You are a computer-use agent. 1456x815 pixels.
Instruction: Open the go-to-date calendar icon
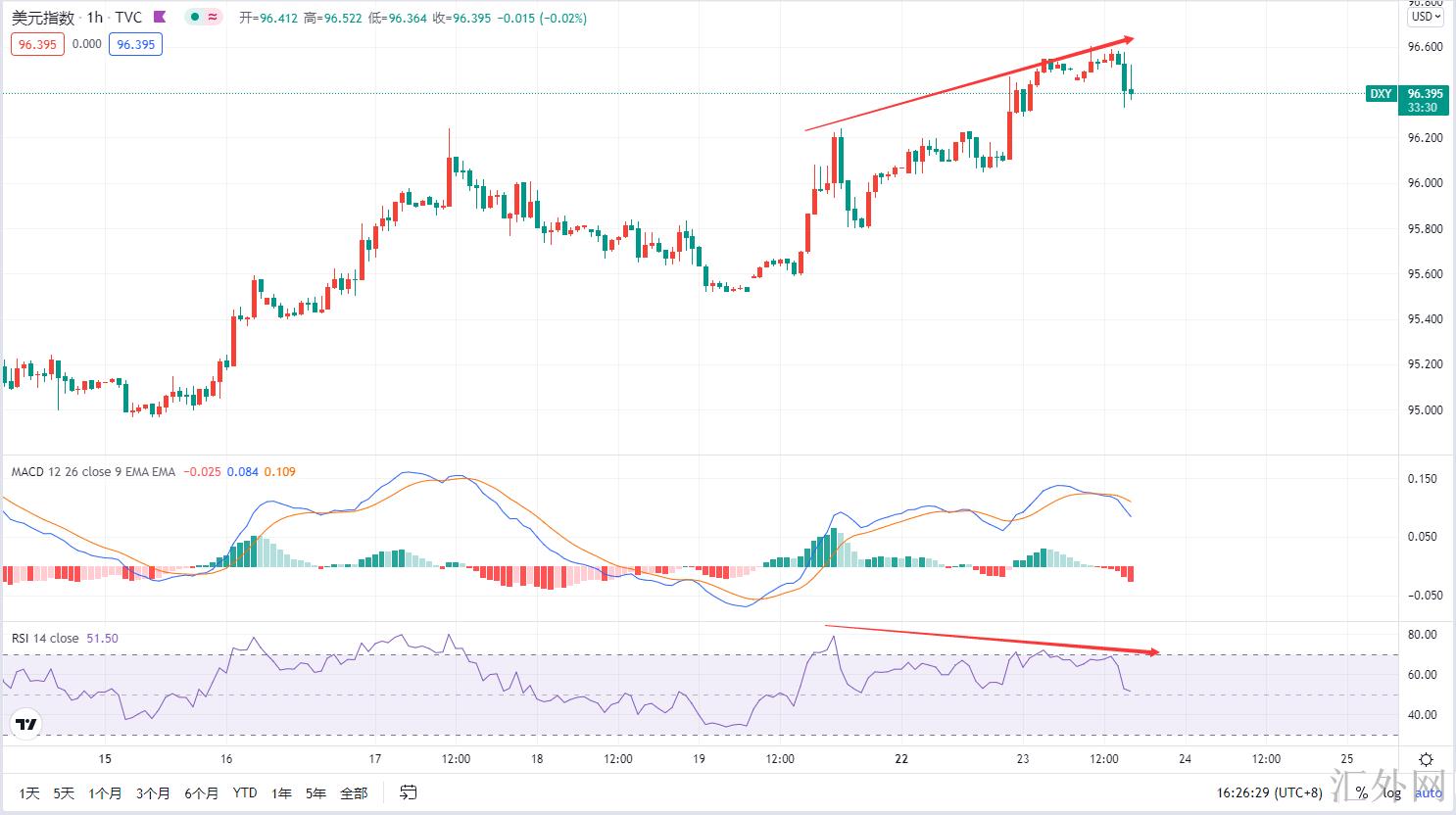(x=409, y=792)
